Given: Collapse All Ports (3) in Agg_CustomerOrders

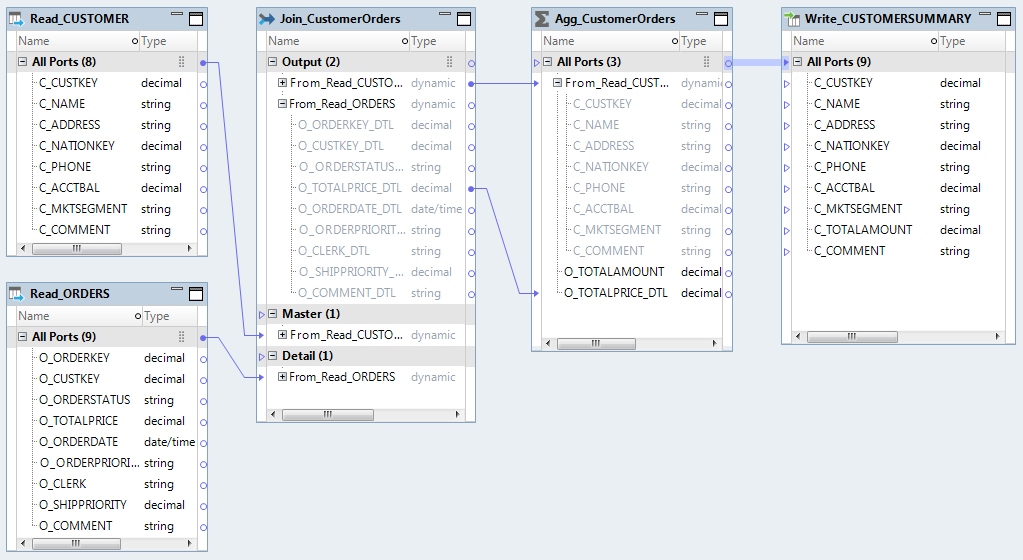Looking at the screenshot, I should (x=547, y=62).
